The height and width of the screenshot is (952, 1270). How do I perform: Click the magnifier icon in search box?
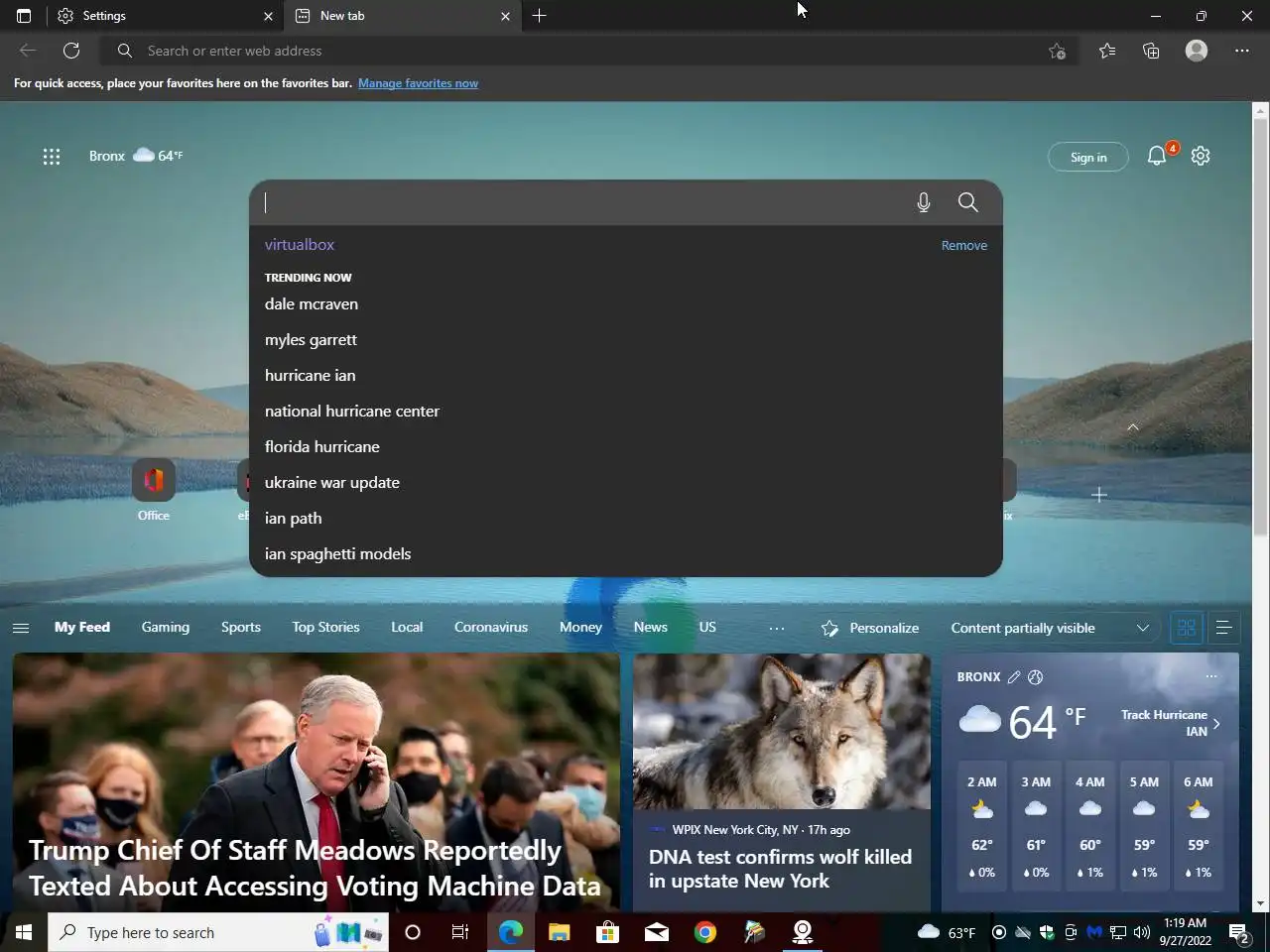pyautogui.click(x=968, y=202)
